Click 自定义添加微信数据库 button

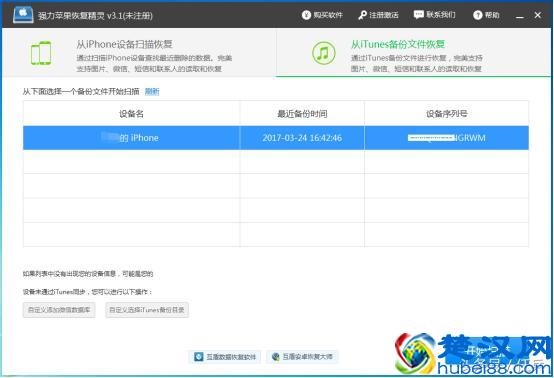point(59,310)
